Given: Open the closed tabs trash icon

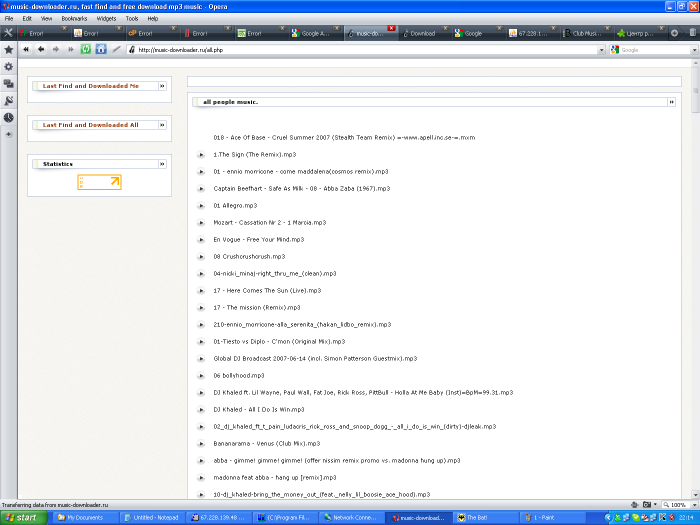Looking at the screenshot, I should 692,33.
